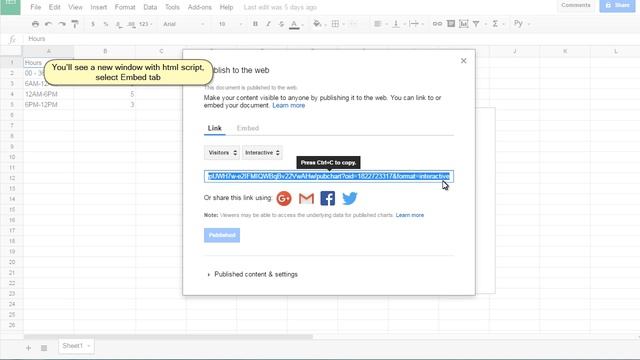Select the Link tab
Viewport: 640px width, 360px height.
pyautogui.click(x=214, y=128)
